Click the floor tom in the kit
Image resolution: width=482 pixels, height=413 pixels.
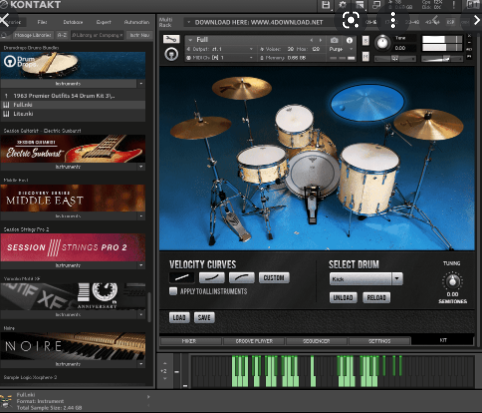click(x=369, y=179)
